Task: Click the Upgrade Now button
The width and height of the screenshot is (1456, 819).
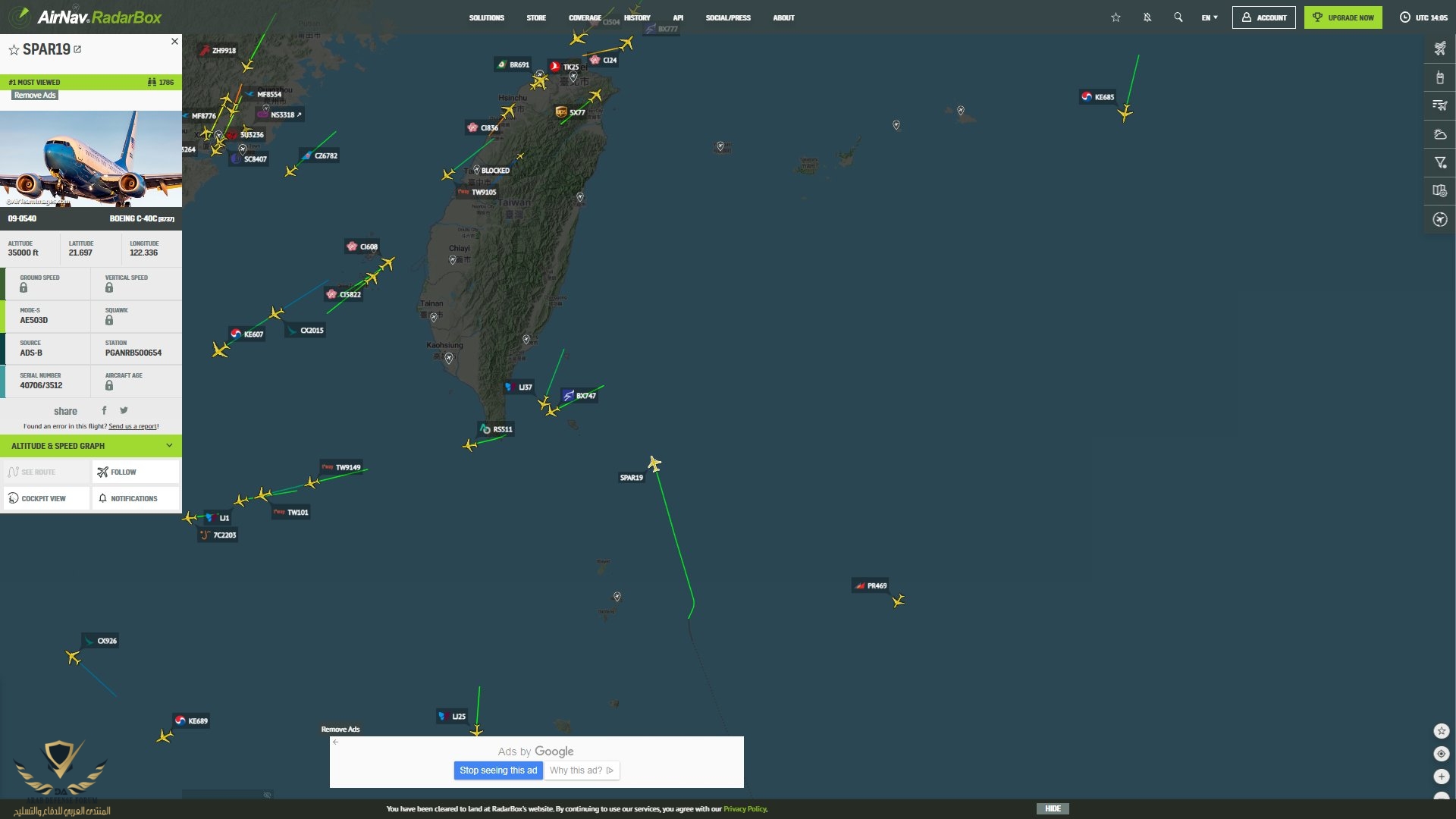Action: [x=1343, y=17]
